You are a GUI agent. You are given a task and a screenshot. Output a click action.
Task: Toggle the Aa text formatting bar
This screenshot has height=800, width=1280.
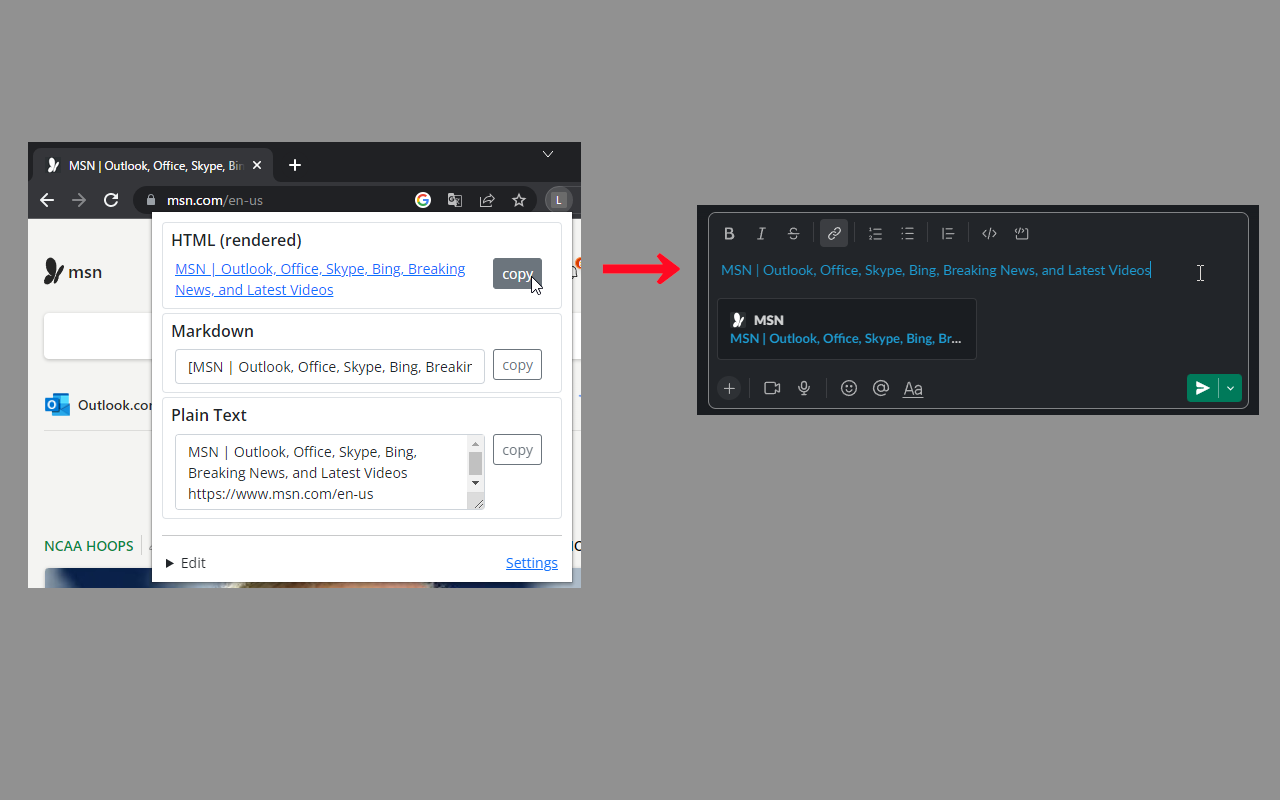coord(912,388)
